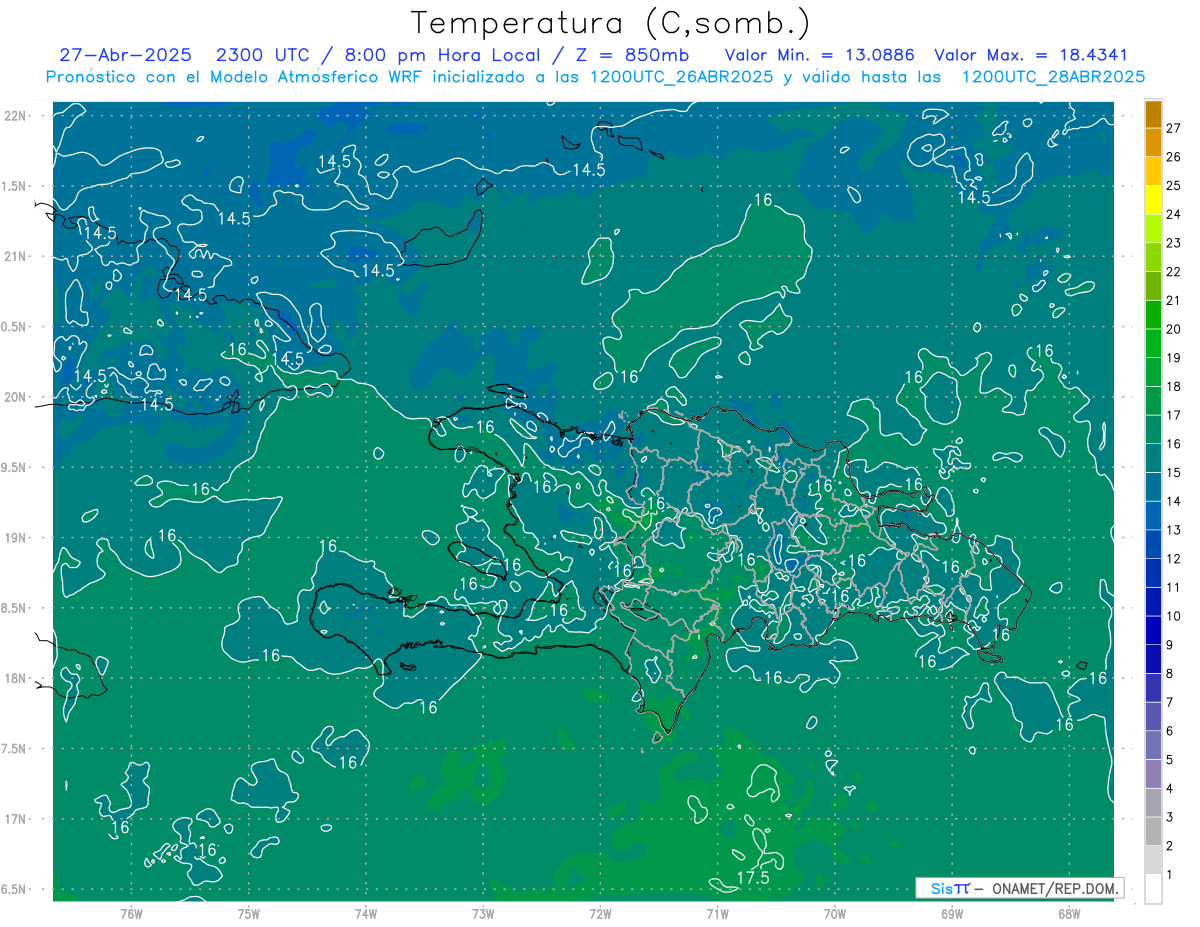
Task: Click the '21N' latitude axis label
Action: pos(15,256)
